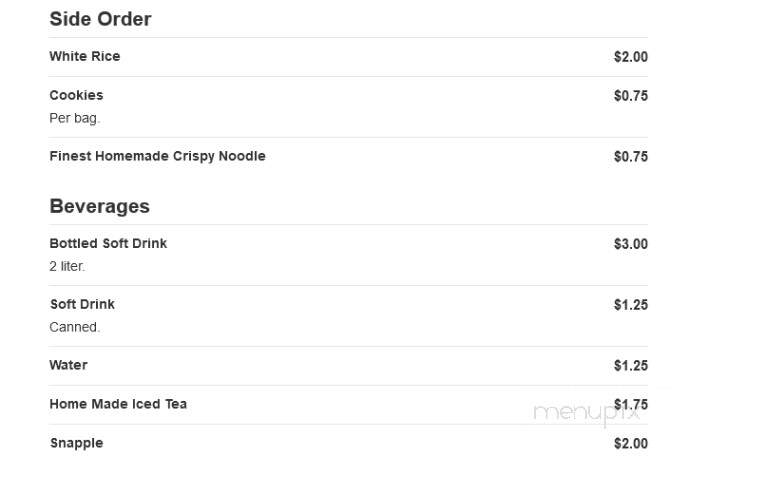Click the $2.00 Snapple price

631,444
